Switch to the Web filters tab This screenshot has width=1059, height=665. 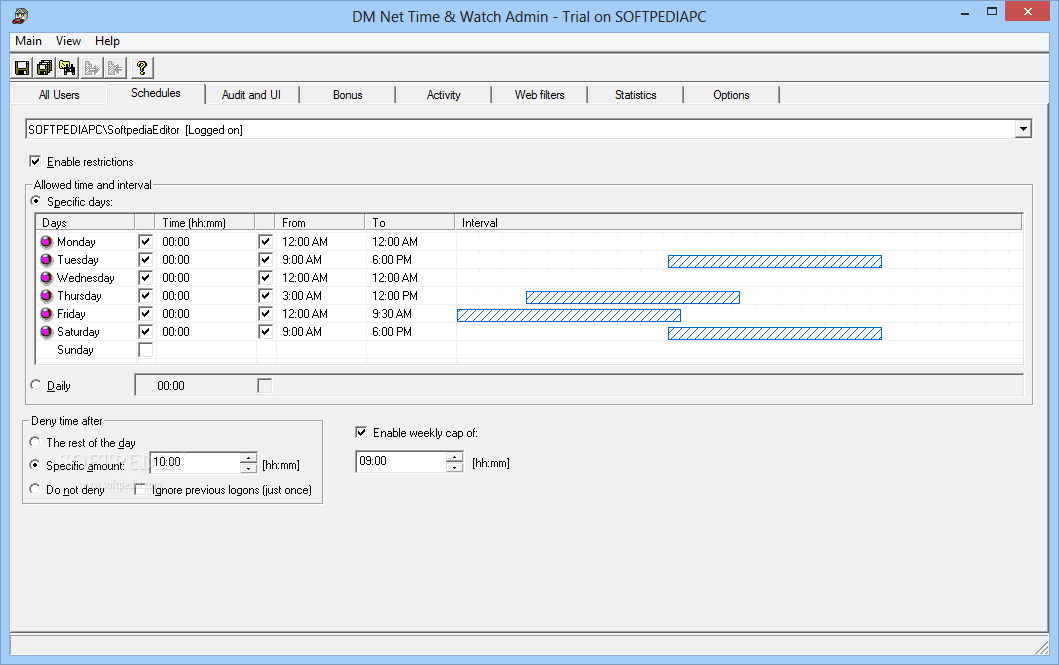pos(540,95)
